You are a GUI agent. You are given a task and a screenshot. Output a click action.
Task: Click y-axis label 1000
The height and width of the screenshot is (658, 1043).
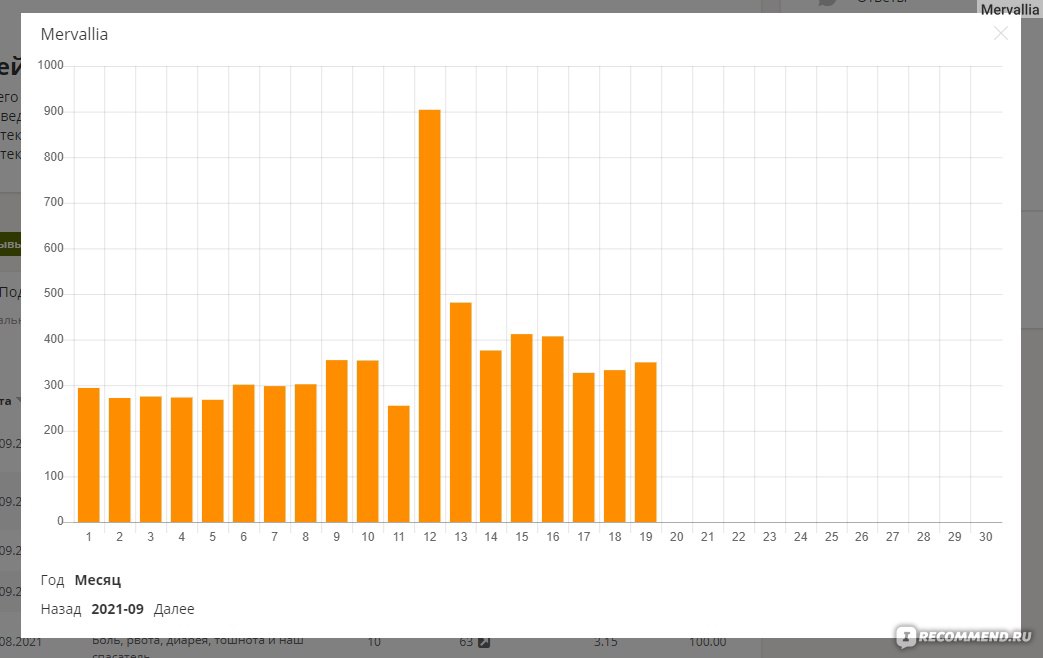(x=51, y=65)
